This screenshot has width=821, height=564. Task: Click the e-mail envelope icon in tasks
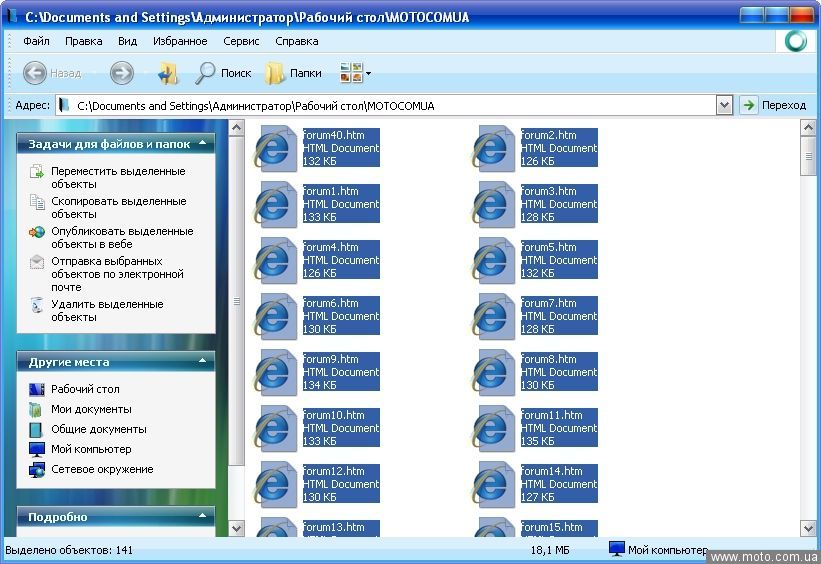pos(37,261)
